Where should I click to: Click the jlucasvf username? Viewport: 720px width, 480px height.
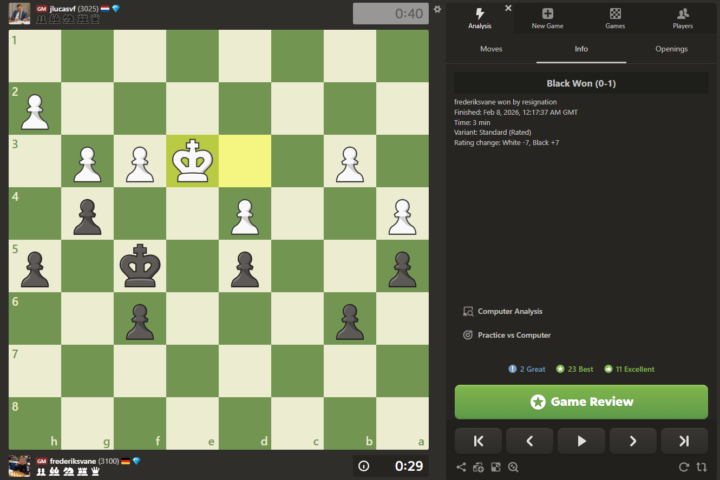62,8
